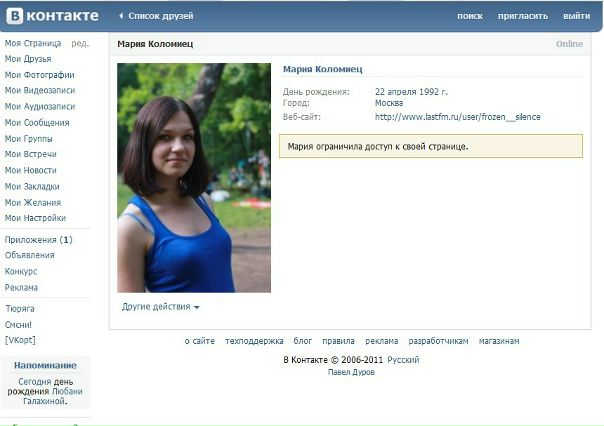Open Мои Сообщения in sidebar

[37, 123]
